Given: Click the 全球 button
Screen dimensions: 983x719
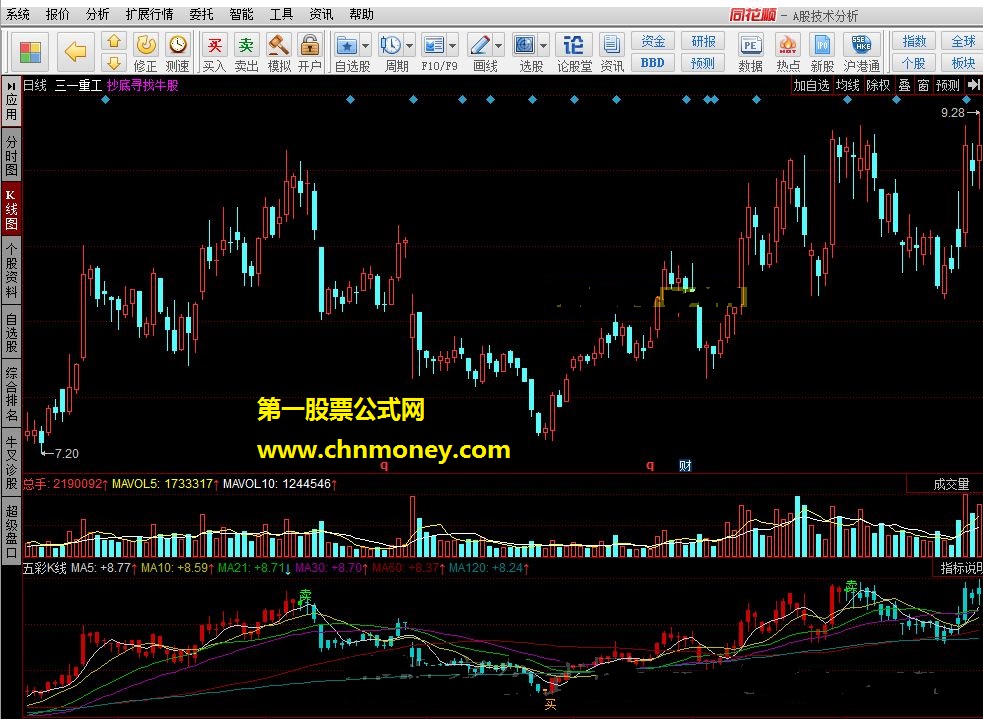Looking at the screenshot, I should [x=962, y=41].
